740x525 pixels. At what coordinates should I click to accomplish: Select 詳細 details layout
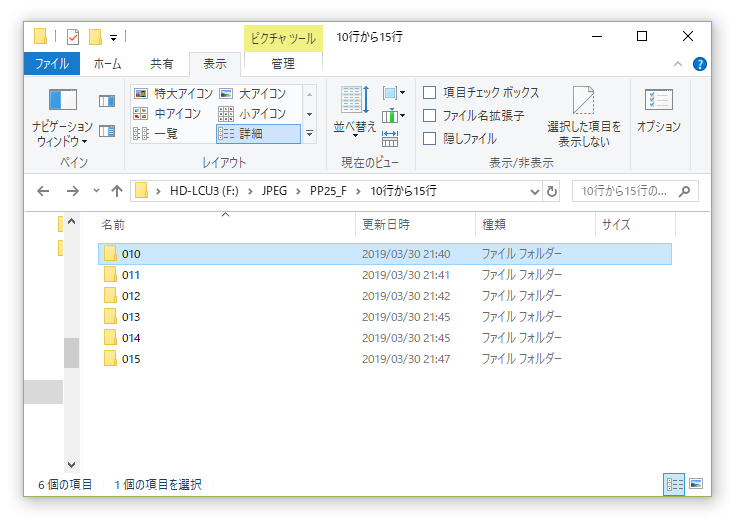[x=258, y=134]
